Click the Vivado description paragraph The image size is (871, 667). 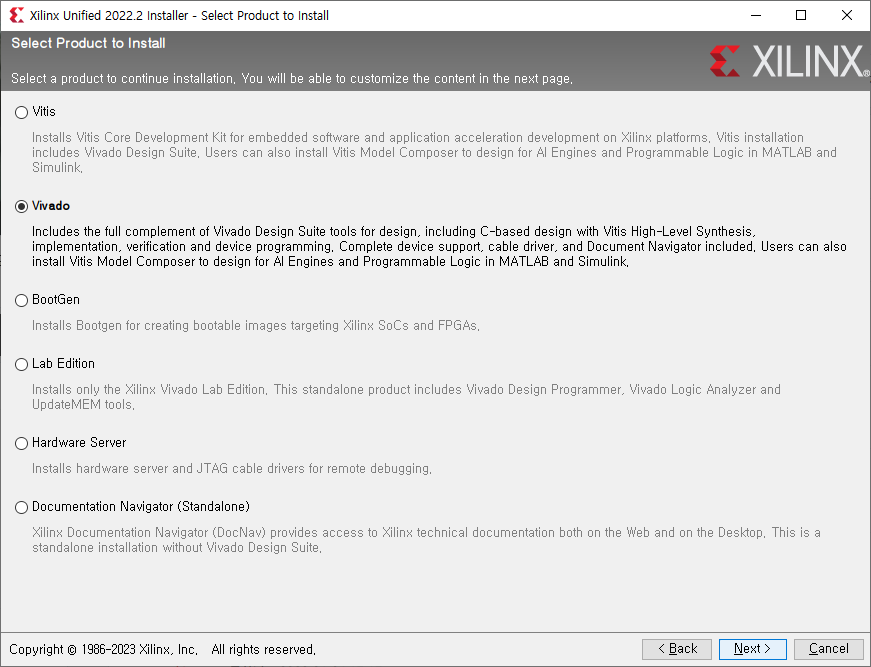(439, 246)
